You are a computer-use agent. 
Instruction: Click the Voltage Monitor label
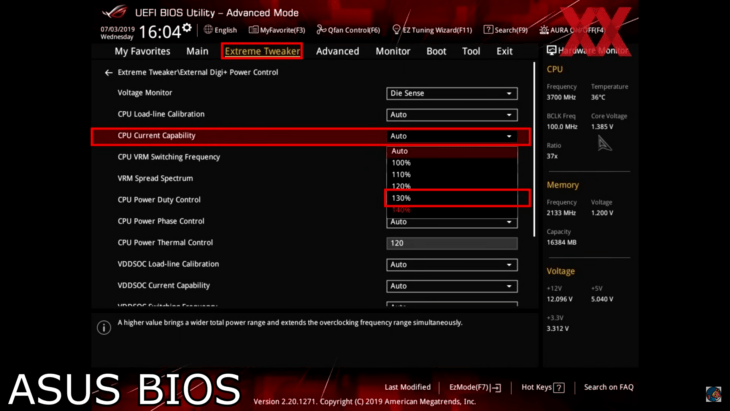(x=145, y=93)
